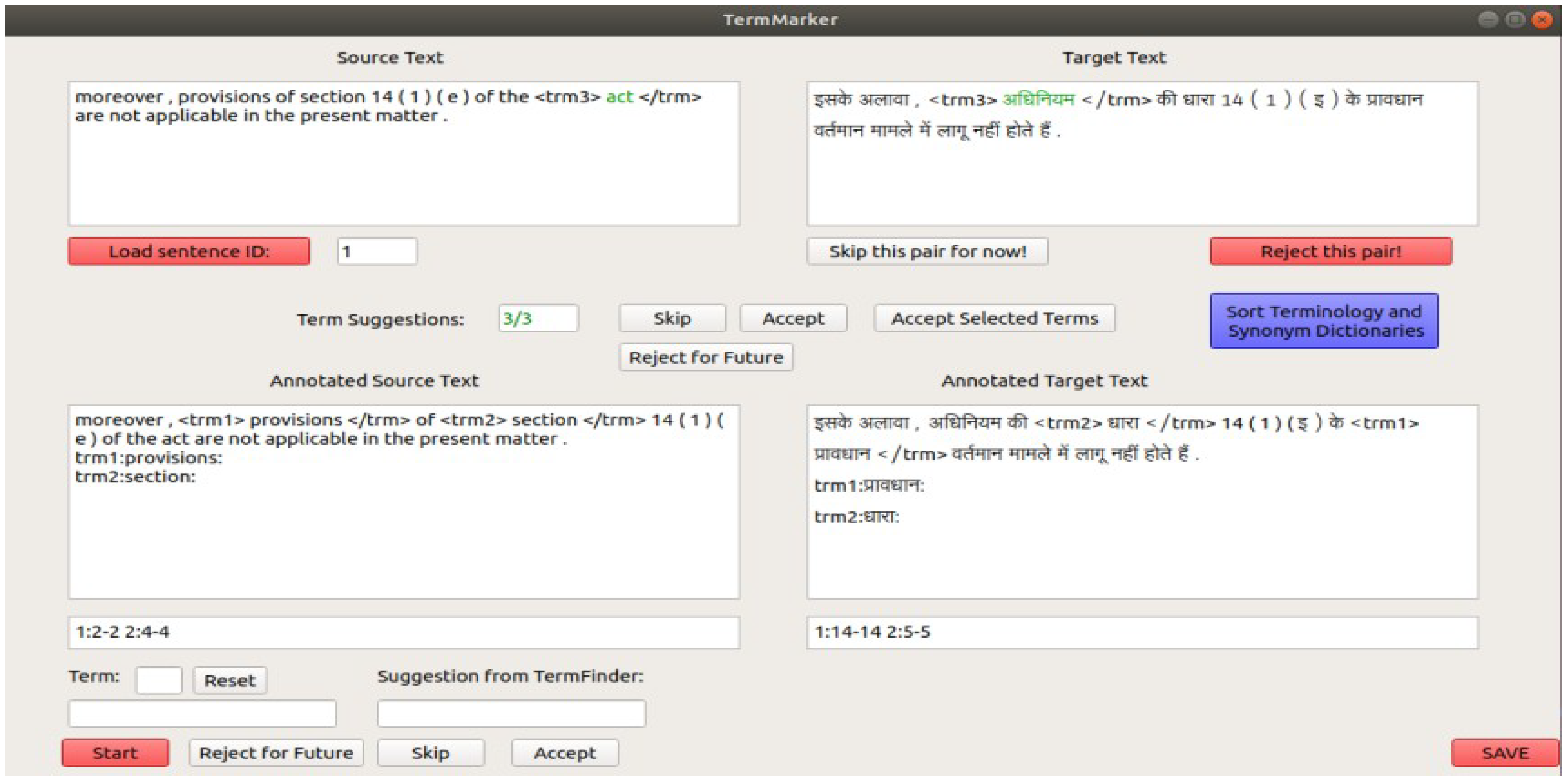The height and width of the screenshot is (784, 1566).
Task: Click Sort Terminology and Synonym Dictionaries
Action: point(1324,321)
